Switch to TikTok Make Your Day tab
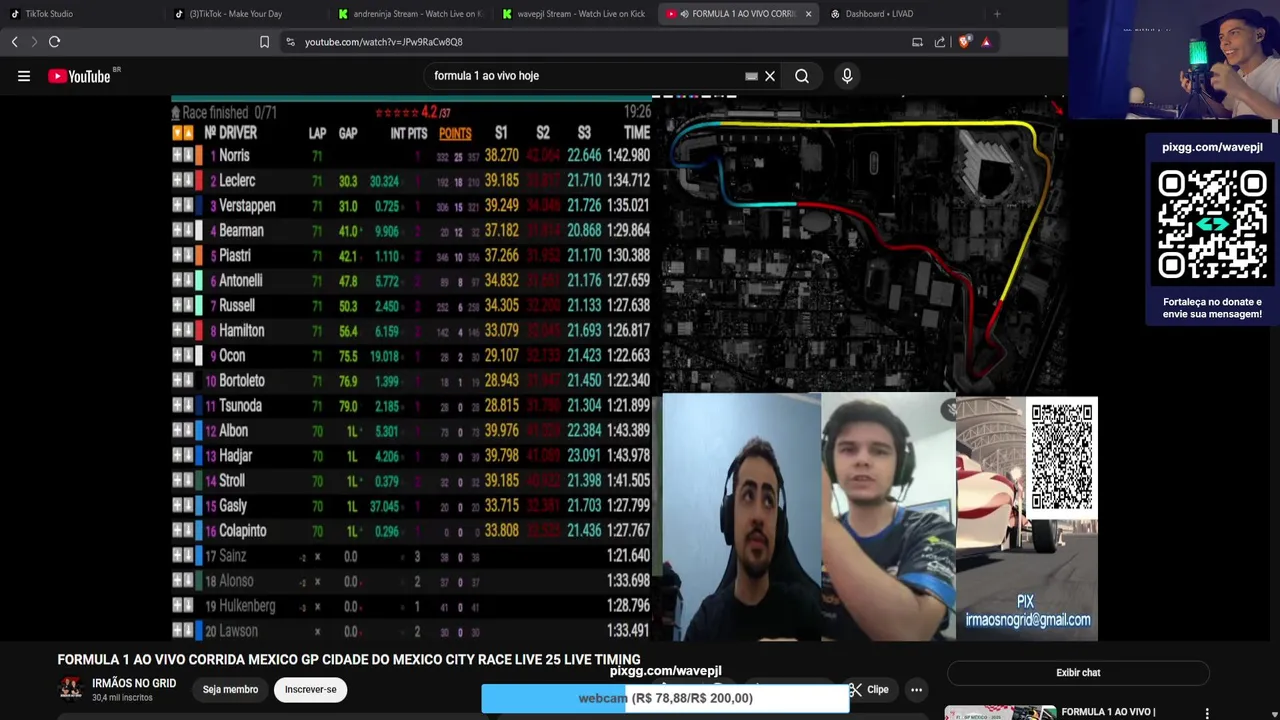The height and width of the screenshot is (720, 1280). [247, 14]
